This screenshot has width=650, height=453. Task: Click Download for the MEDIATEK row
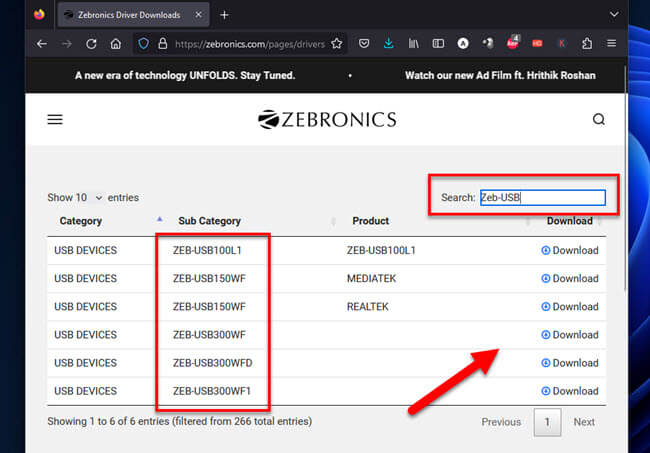[570, 279]
